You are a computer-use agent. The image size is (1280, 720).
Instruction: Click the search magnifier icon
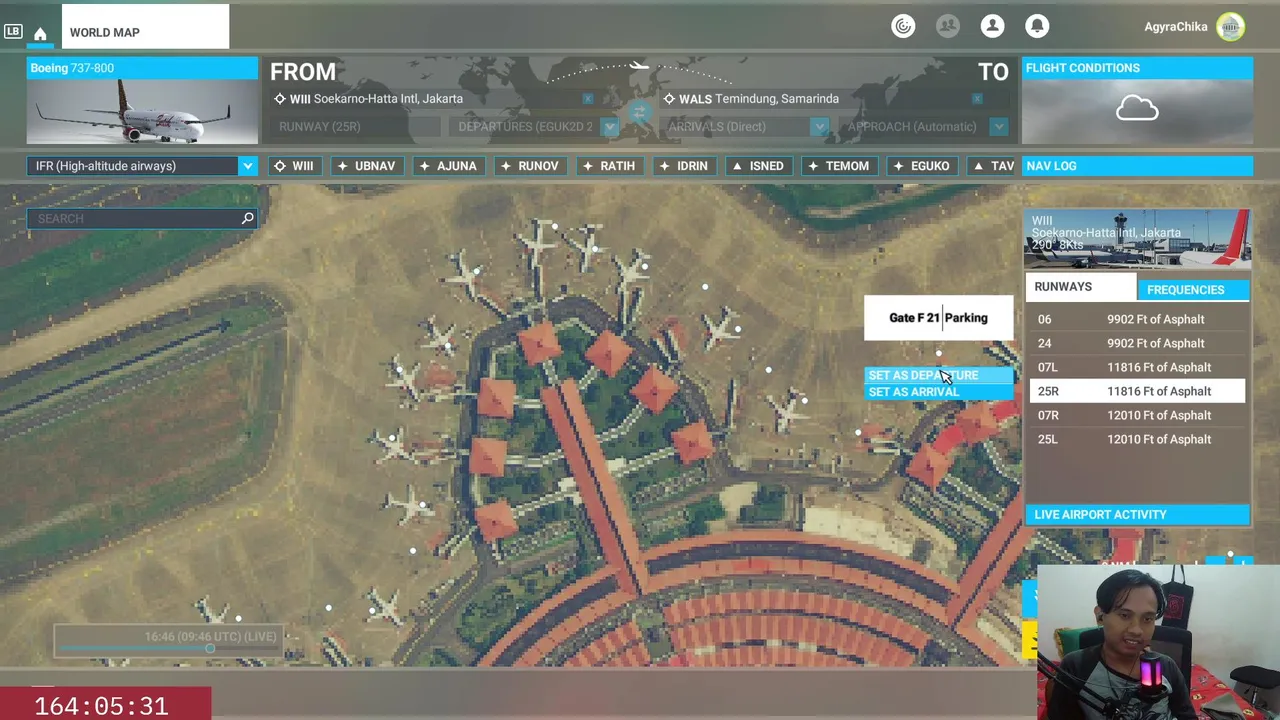coord(248,218)
